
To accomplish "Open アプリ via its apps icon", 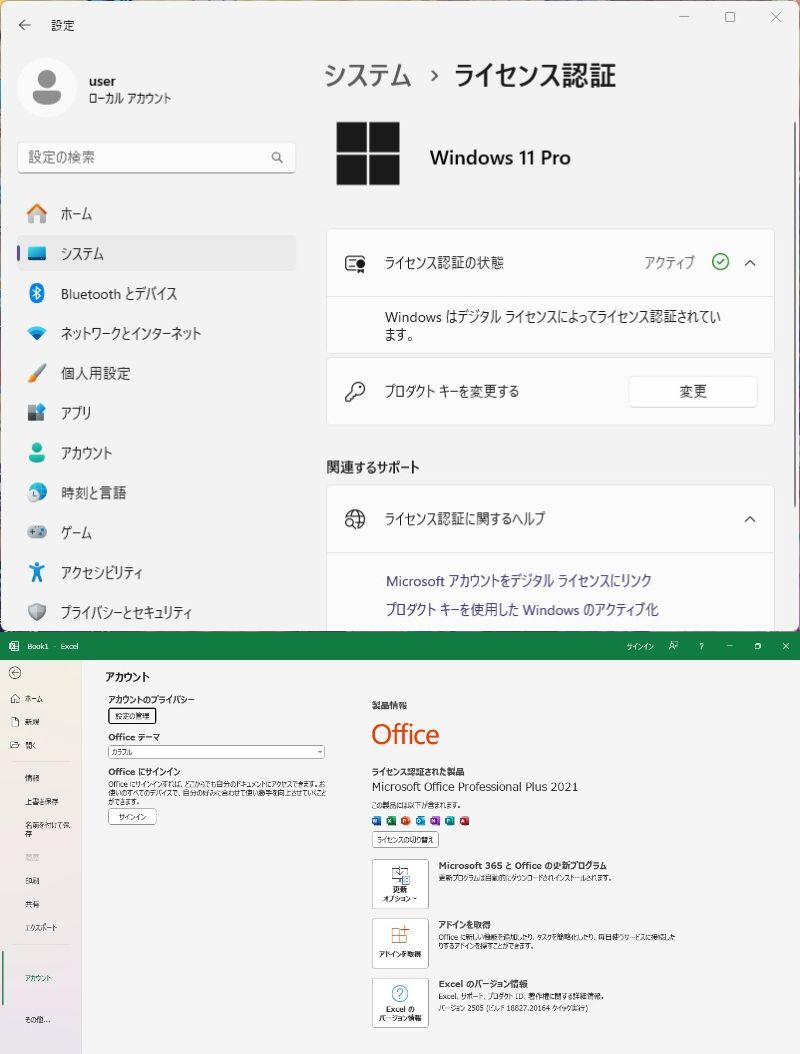I will (37, 413).
